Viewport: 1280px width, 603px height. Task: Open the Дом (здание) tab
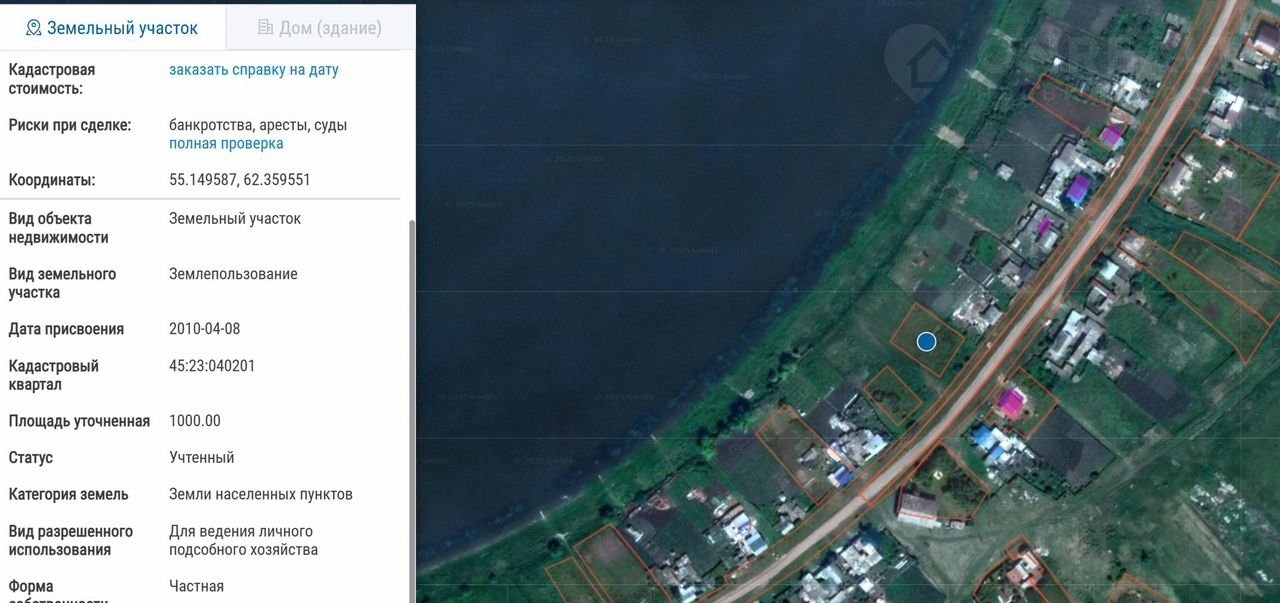pyautogui.click(x=320, y=28)
